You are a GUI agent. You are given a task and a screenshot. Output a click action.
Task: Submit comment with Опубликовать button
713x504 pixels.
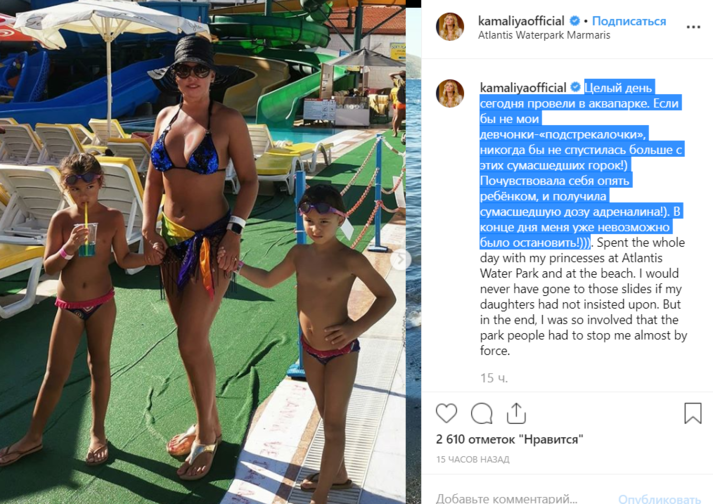click(659, 499)
